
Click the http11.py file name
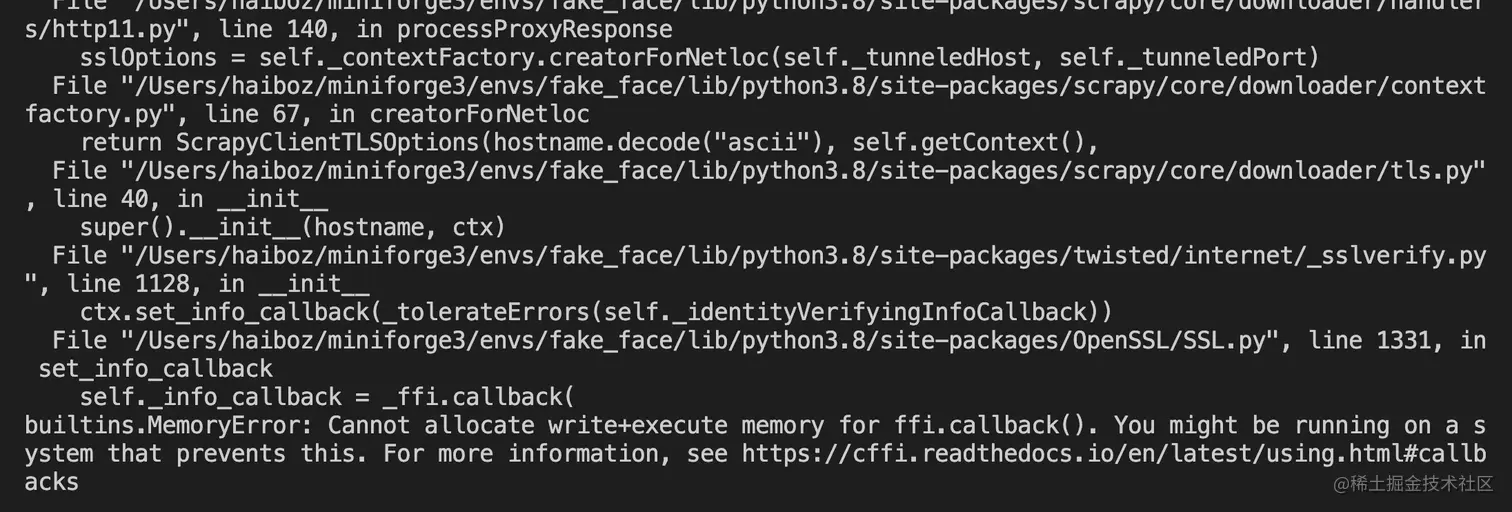point(86,29)
